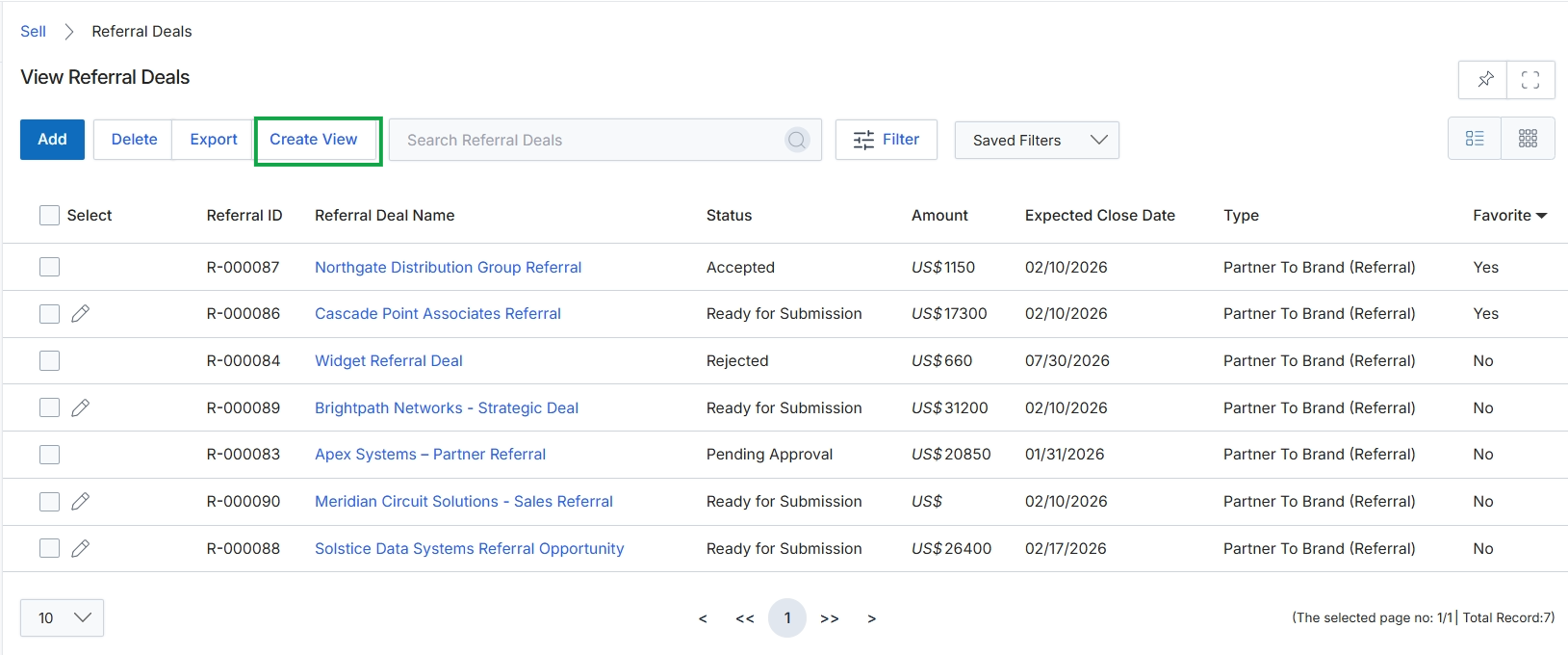
Task: Click the Rejected status cell
Action: click(737, 360)
